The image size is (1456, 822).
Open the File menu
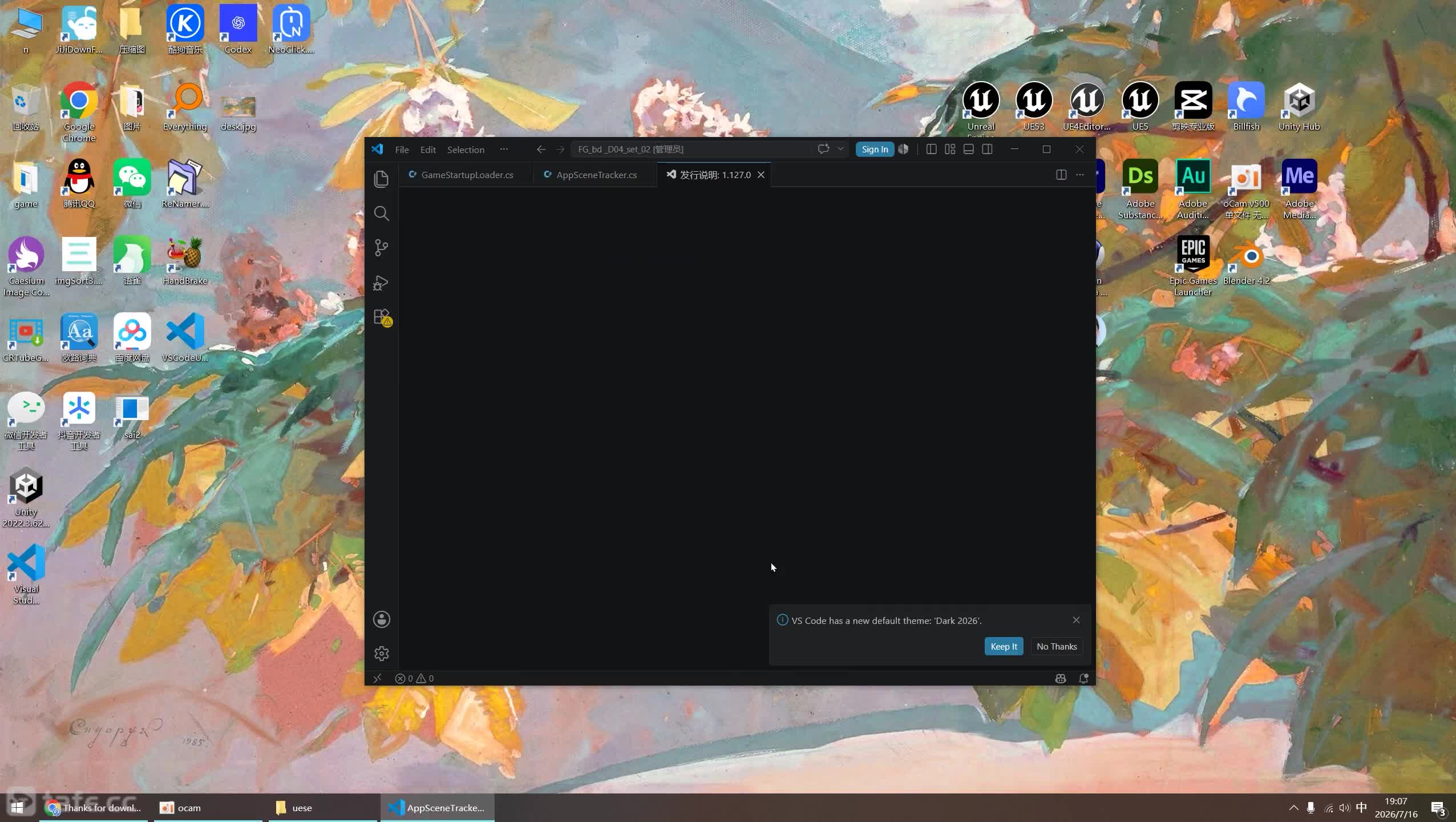(402, 150)
